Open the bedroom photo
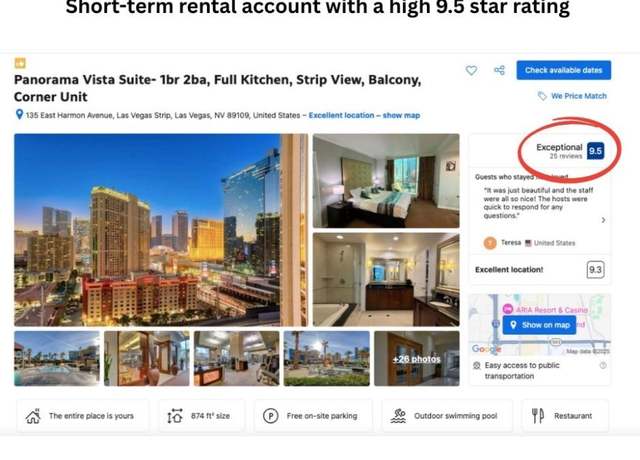Screen dimensions: 640x460 [x=386, y=181]
